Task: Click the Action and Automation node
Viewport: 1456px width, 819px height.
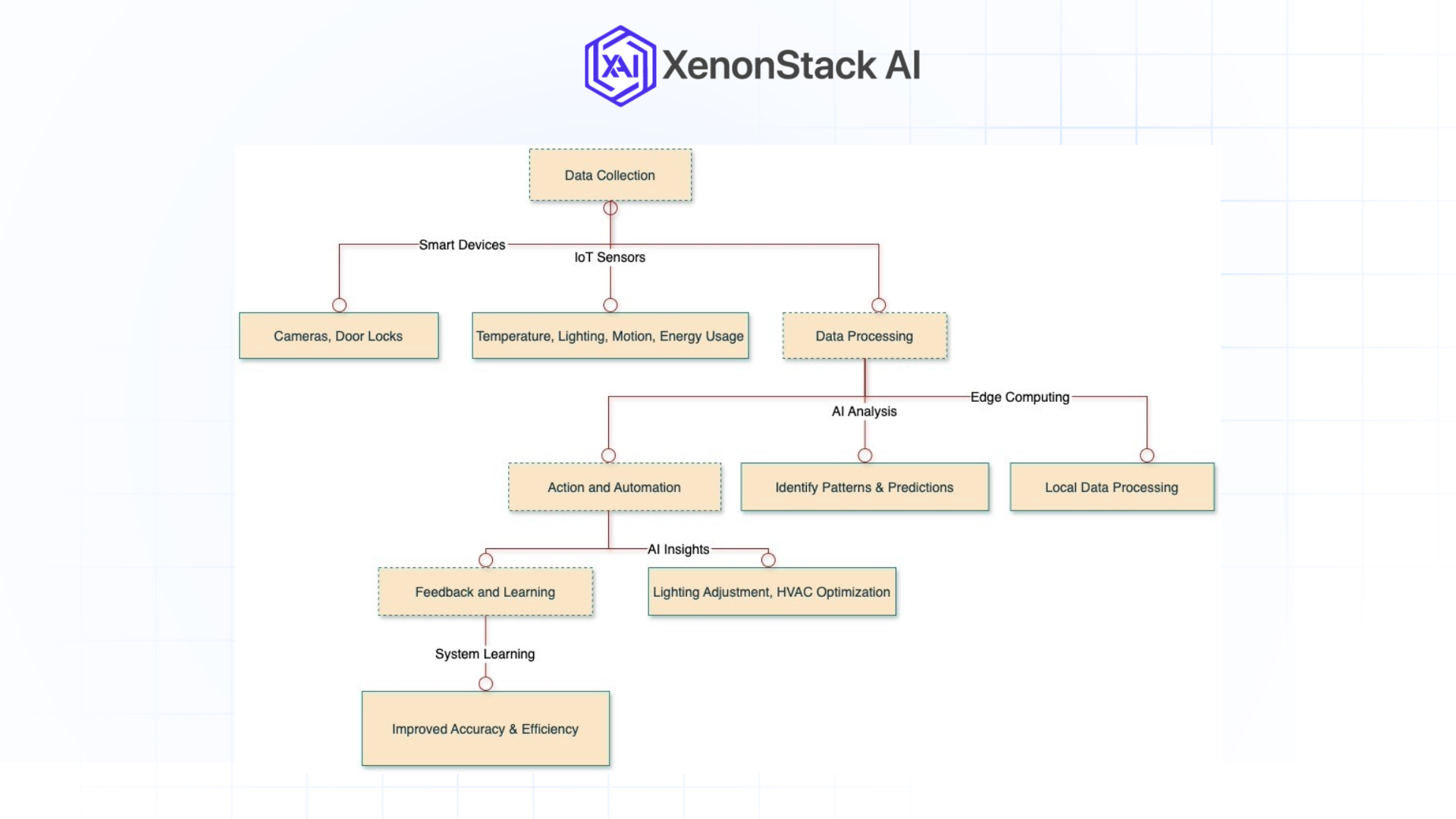Action: pyautogui.click(x=614, y=487)
